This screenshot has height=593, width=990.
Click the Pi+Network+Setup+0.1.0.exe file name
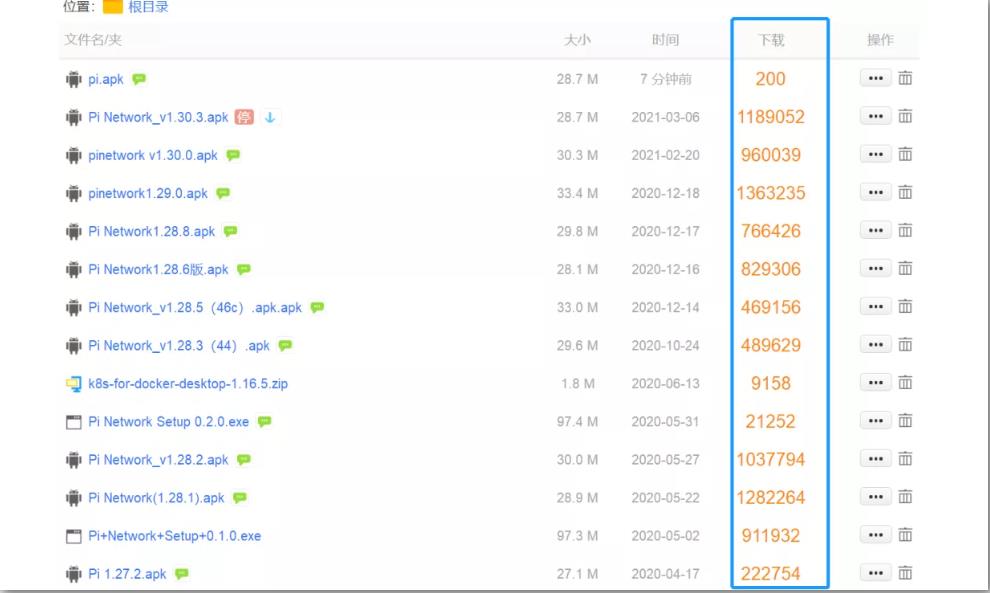coord(175,536)
